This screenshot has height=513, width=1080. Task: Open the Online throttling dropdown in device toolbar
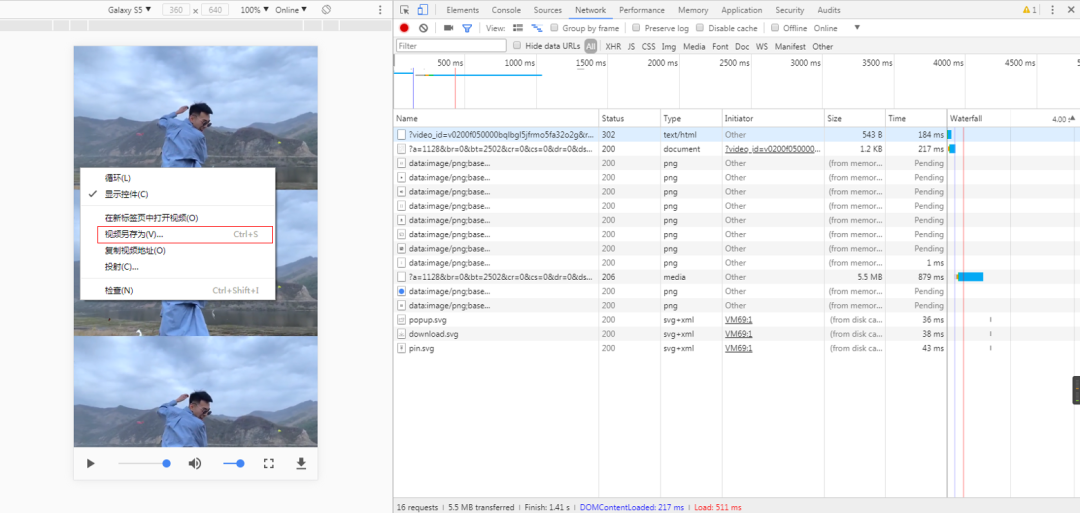click(x=291, y=10)
